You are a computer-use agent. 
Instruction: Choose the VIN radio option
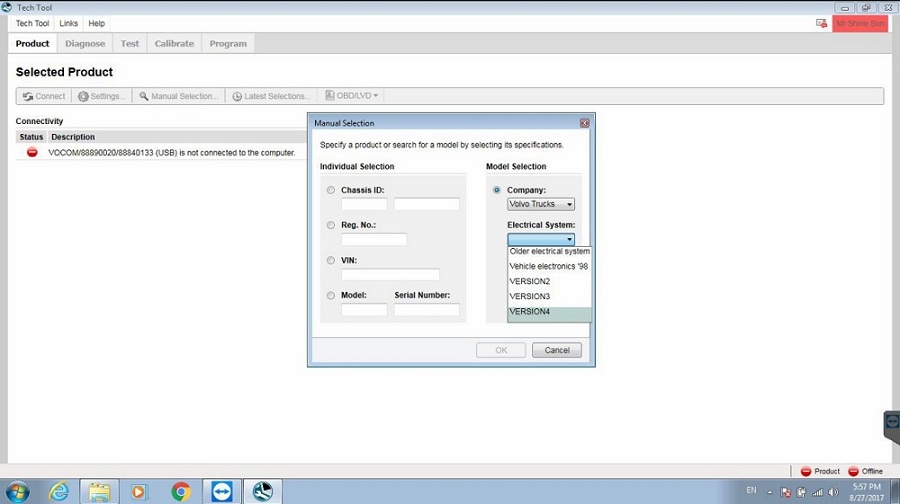tap(331, 260)
